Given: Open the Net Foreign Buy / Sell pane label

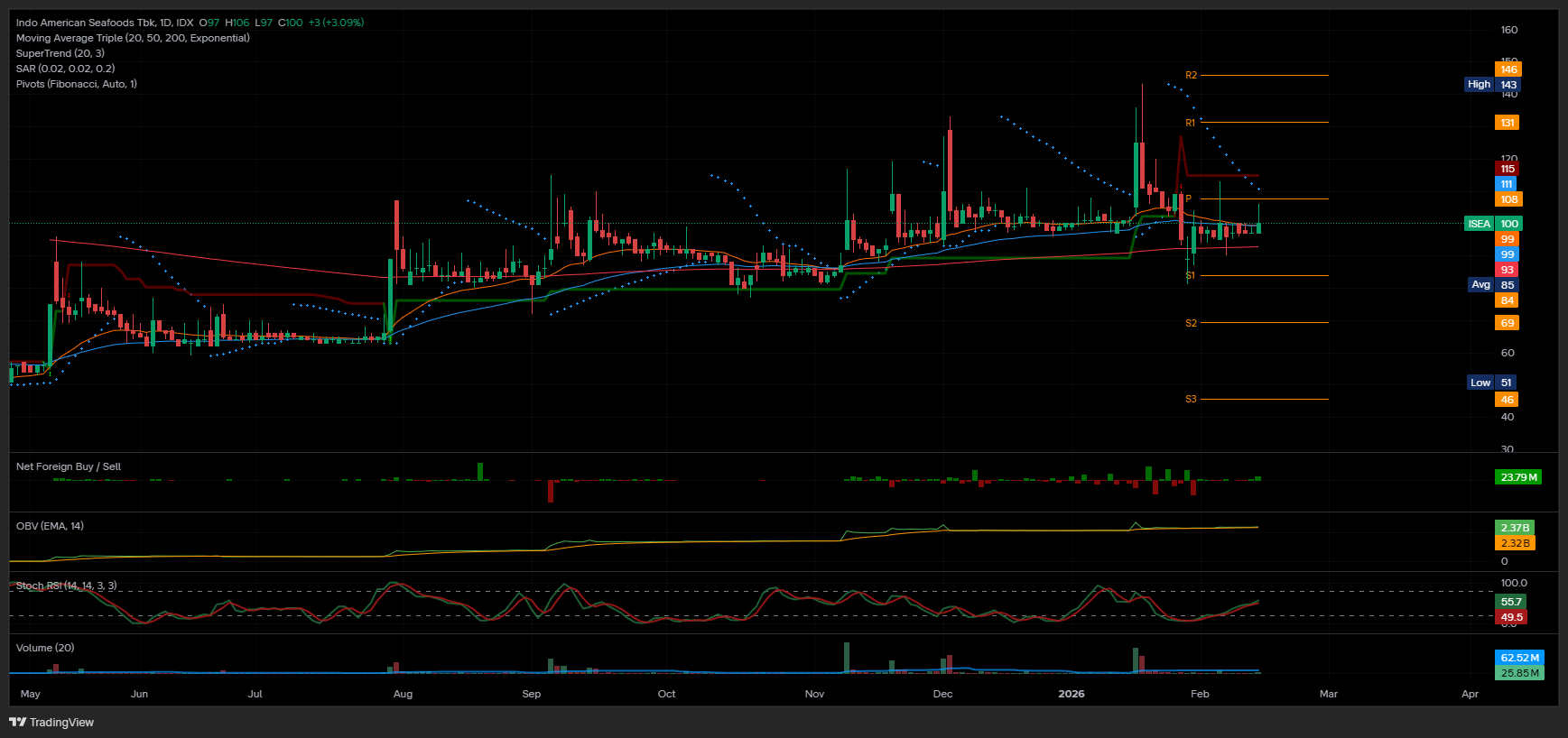Looking at the screenshot, I should pos(69,466).
